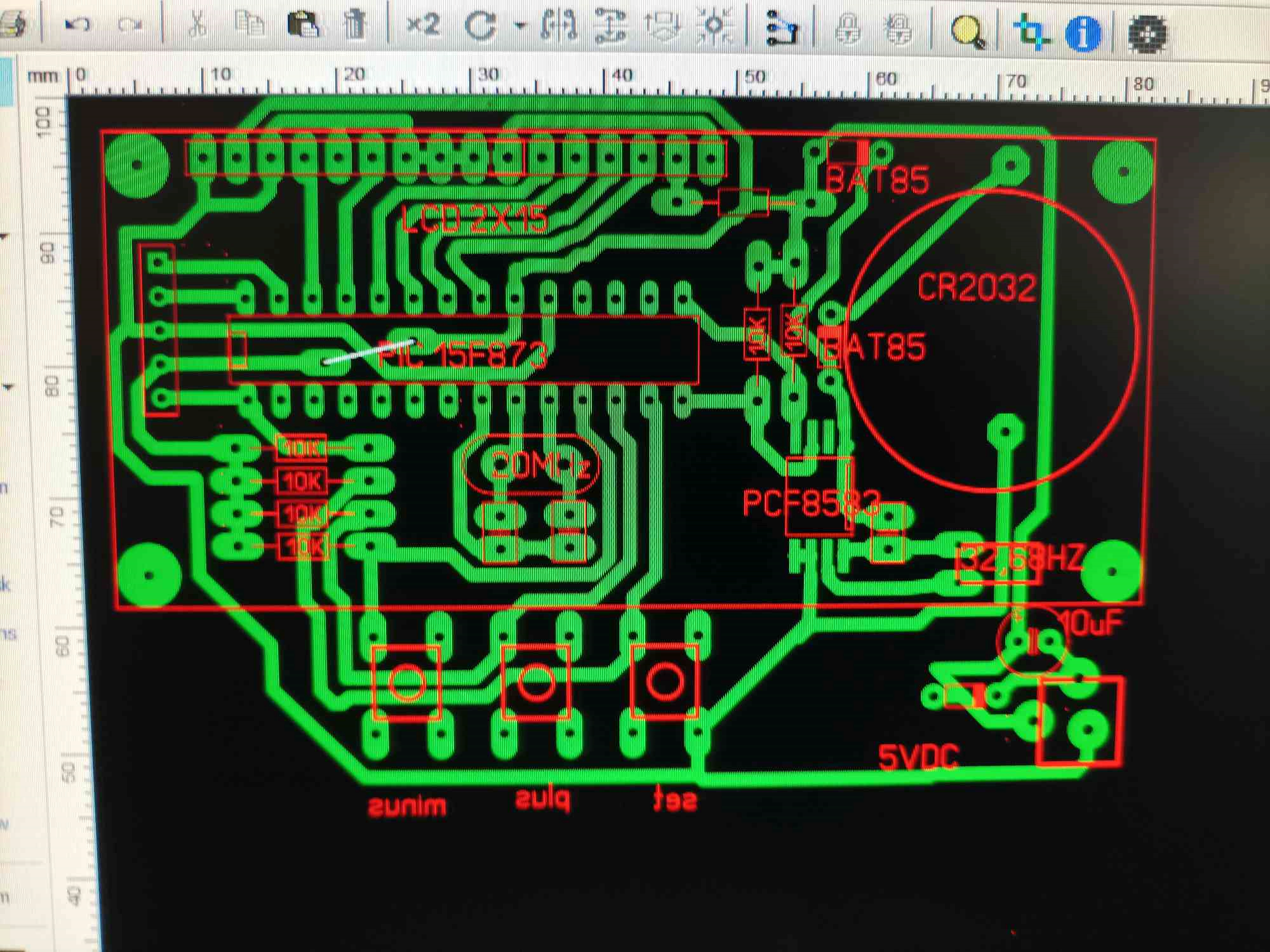Open the blue info icon
The height and width of the screenshot is (952, 1270).
point(1082,33)
